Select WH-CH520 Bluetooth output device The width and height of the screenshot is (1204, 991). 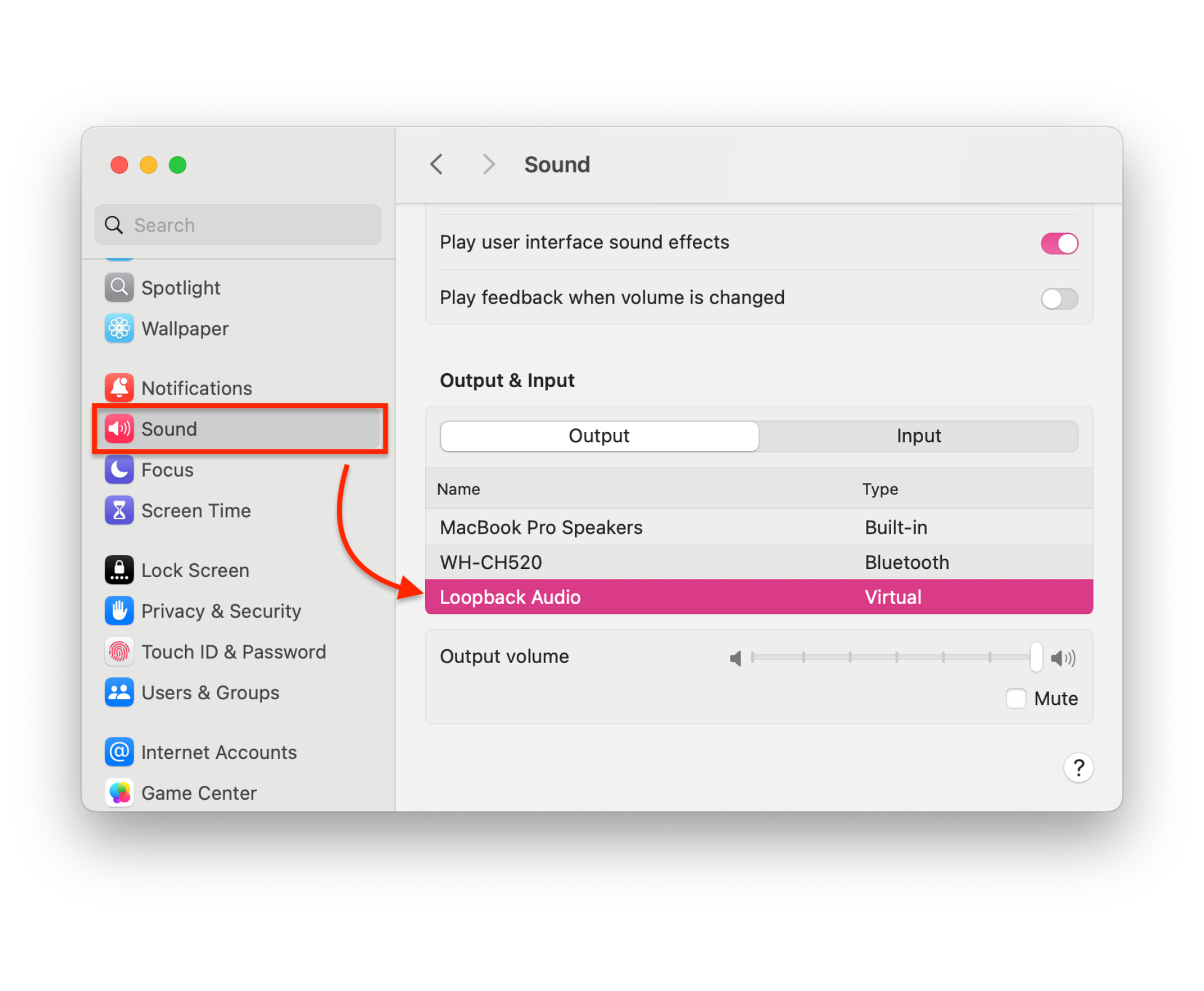coord(759,562)
